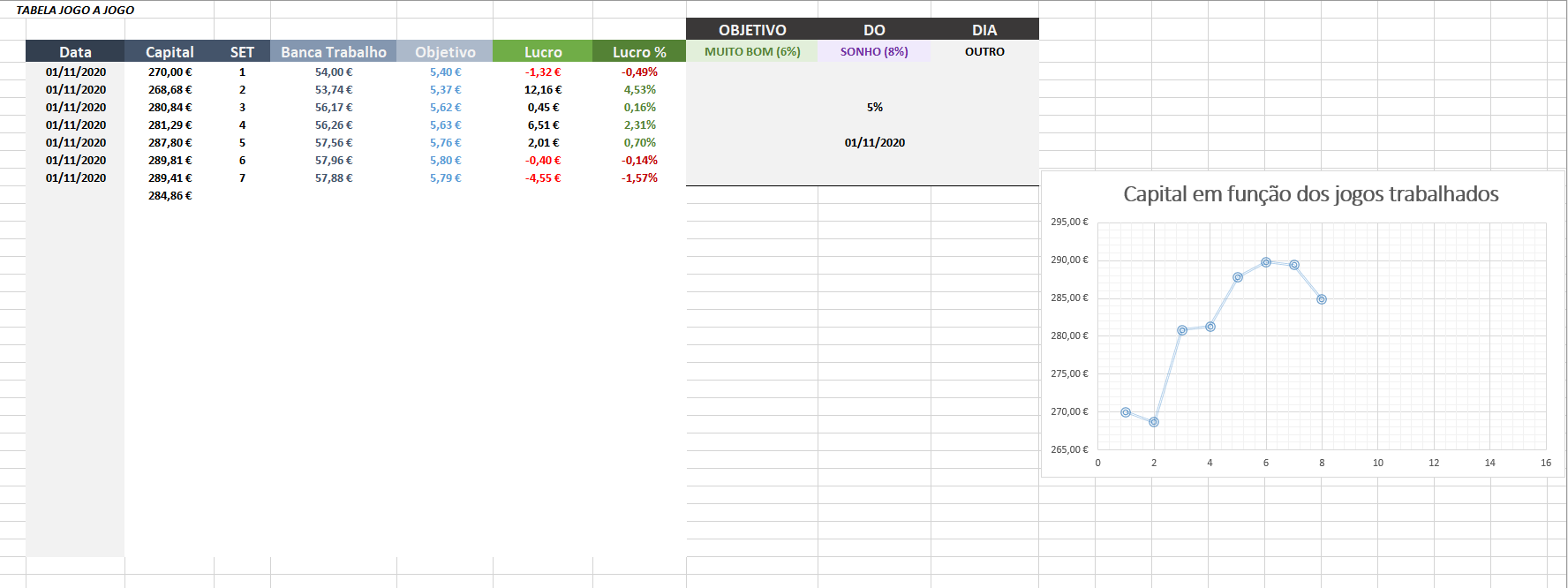The height and width of the screenshot is (588, 1568).
Task: Select the 5% value cell
Action: [x=874, y=107]
